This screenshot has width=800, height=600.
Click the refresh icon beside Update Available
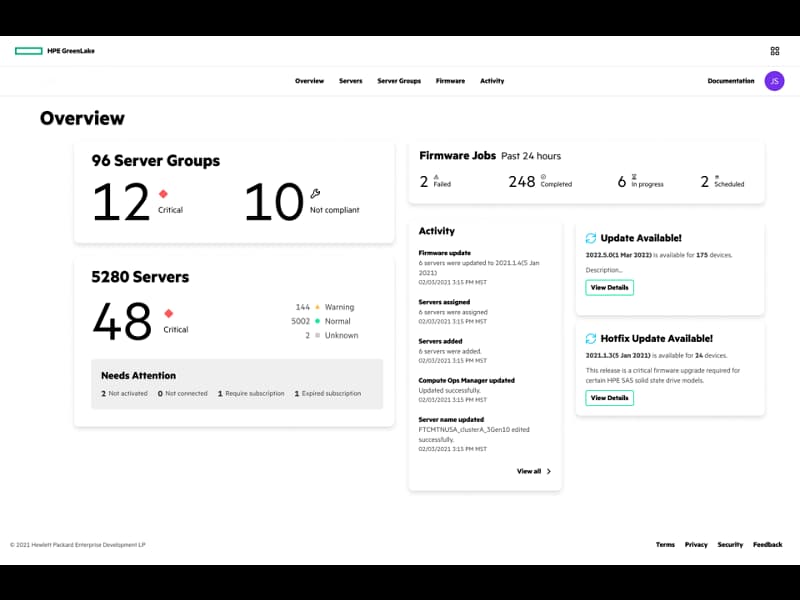point(591,238)
